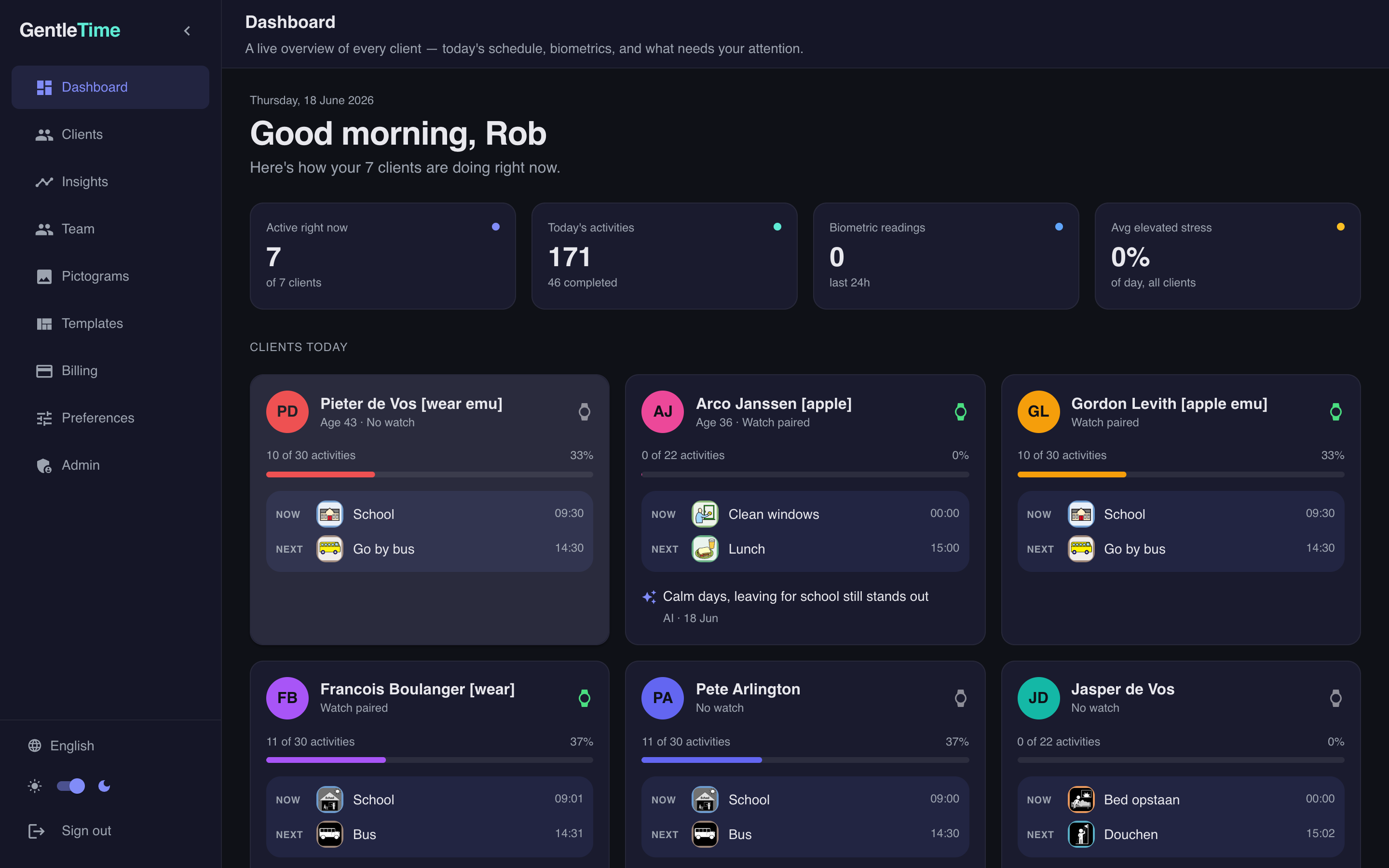The height and width of the screenshot is (868, 1389).
Task: Open Jasper de Vos client name
Action: coord(1123,689)
